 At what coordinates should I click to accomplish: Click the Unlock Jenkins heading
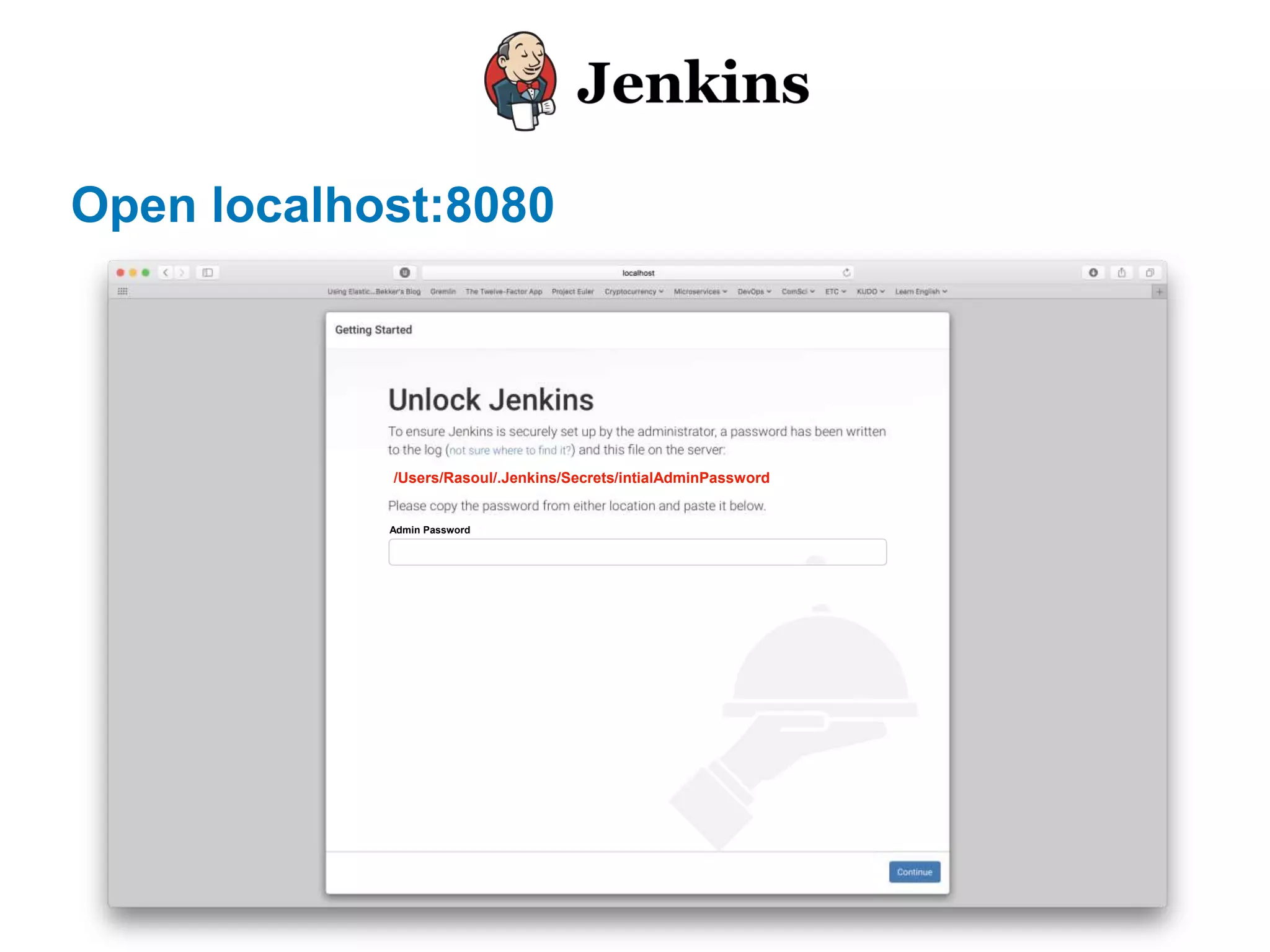point(491,400)
